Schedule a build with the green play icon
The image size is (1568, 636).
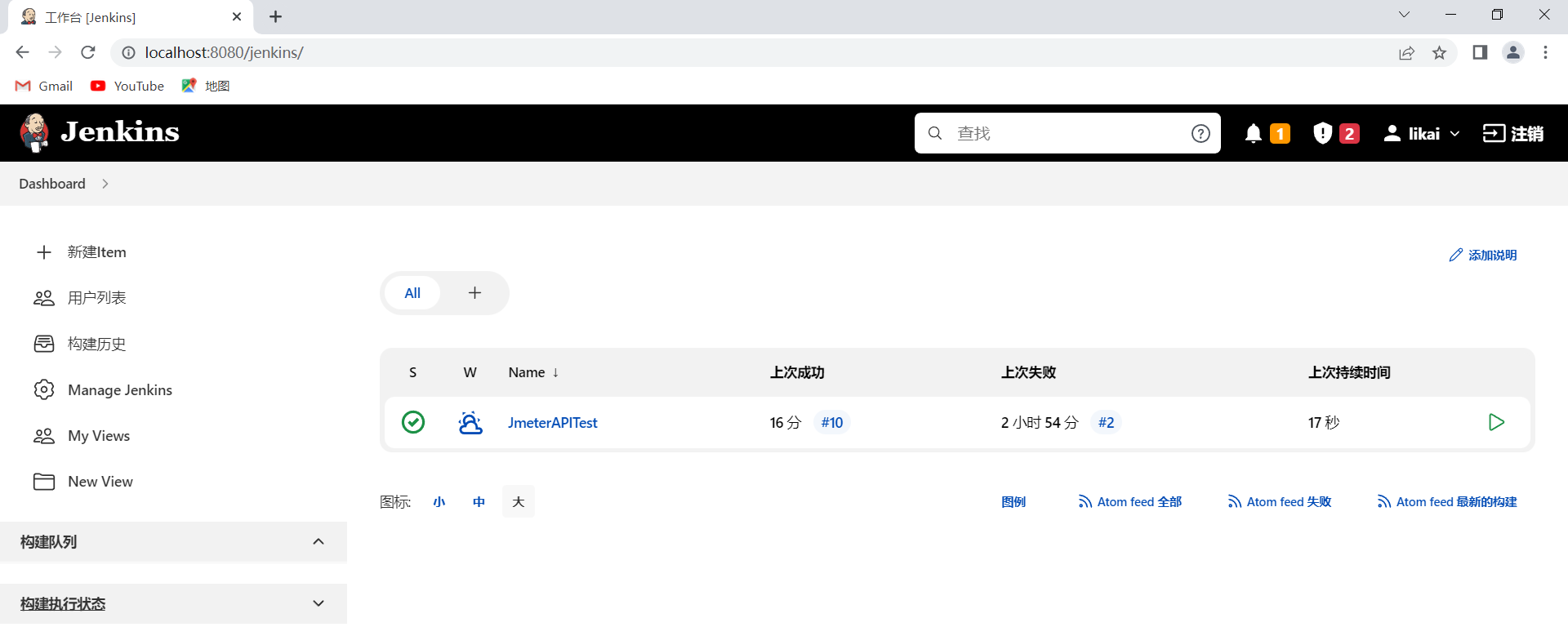[1495, 422]
